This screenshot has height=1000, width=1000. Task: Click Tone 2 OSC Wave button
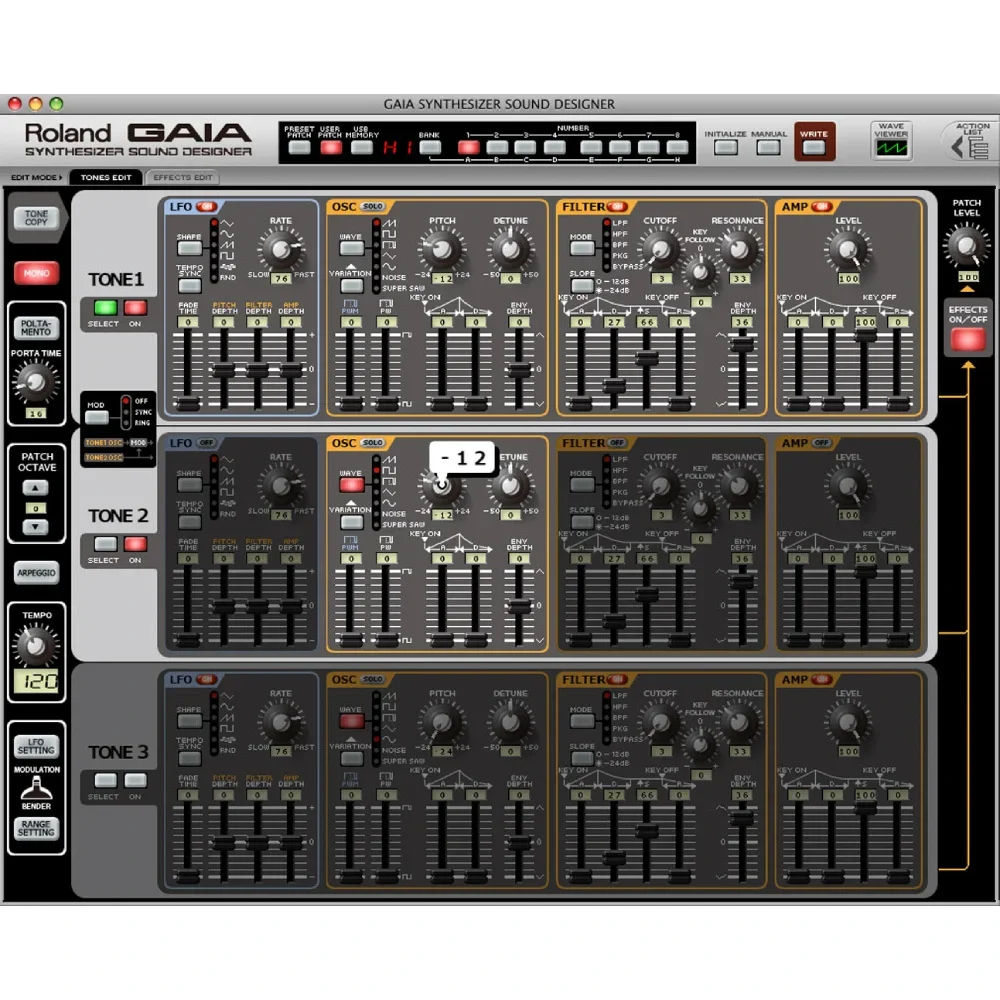coord(351,485)
